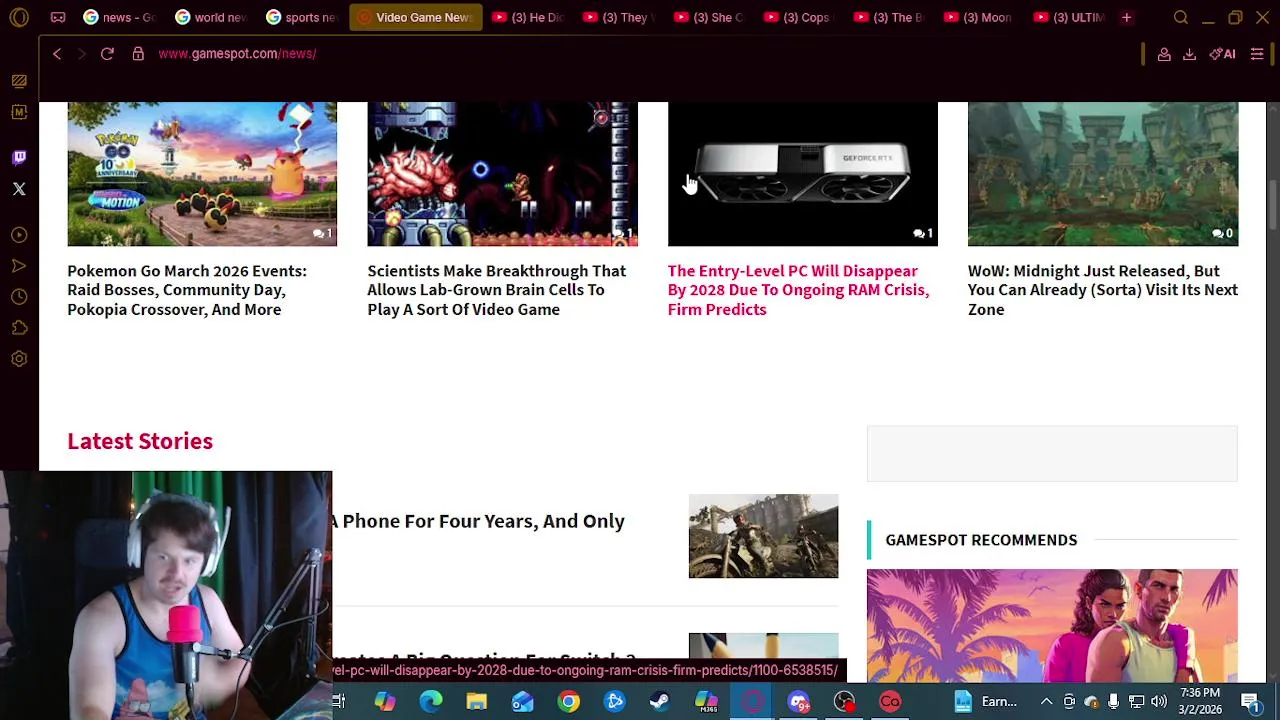
Task: Open the WoW Midnight zone thumbnail
Action: (x=1103, y=174)
